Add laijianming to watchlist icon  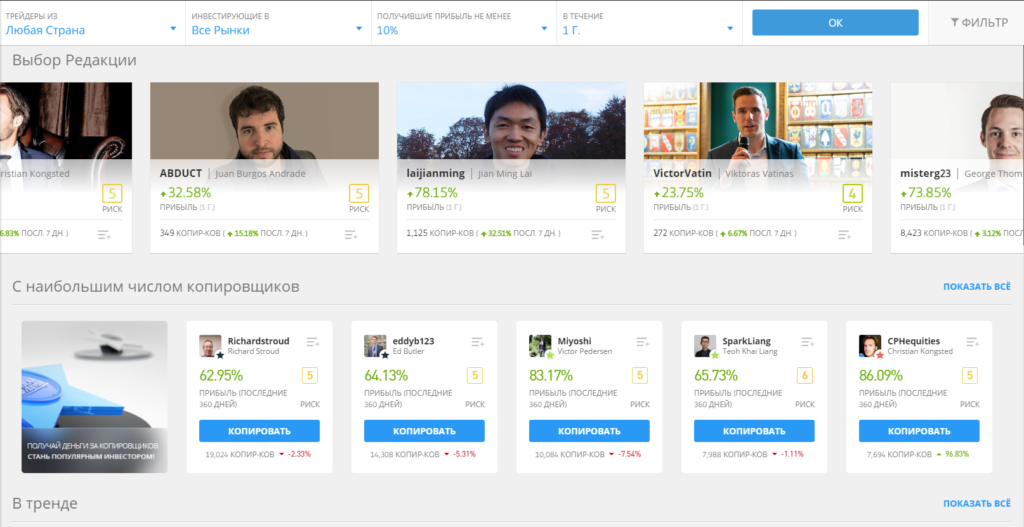598,234
